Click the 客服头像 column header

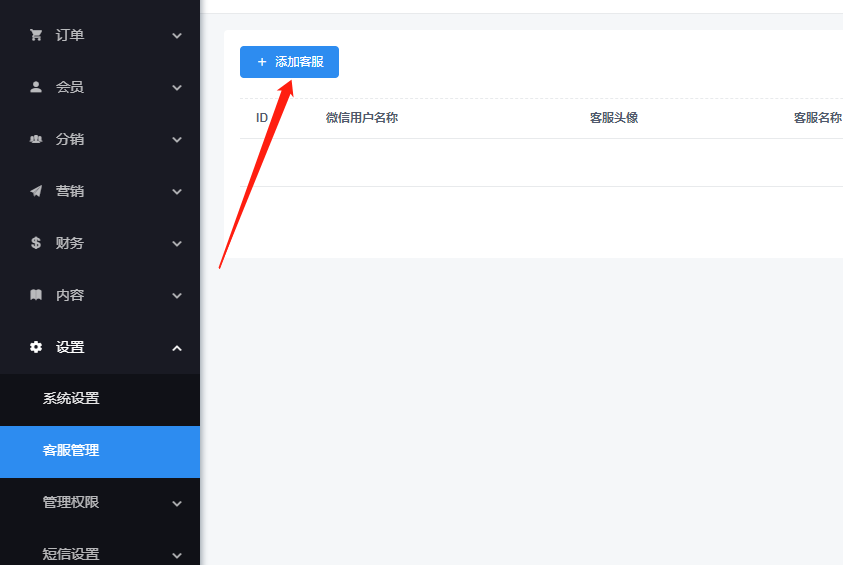[613, 118]
